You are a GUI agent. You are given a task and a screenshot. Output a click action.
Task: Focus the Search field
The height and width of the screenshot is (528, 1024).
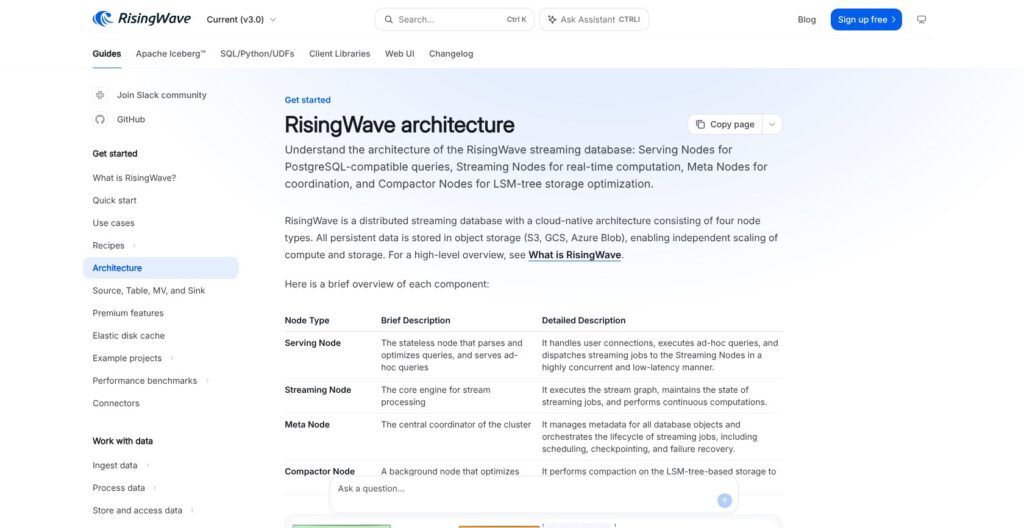tap(455, 20)
